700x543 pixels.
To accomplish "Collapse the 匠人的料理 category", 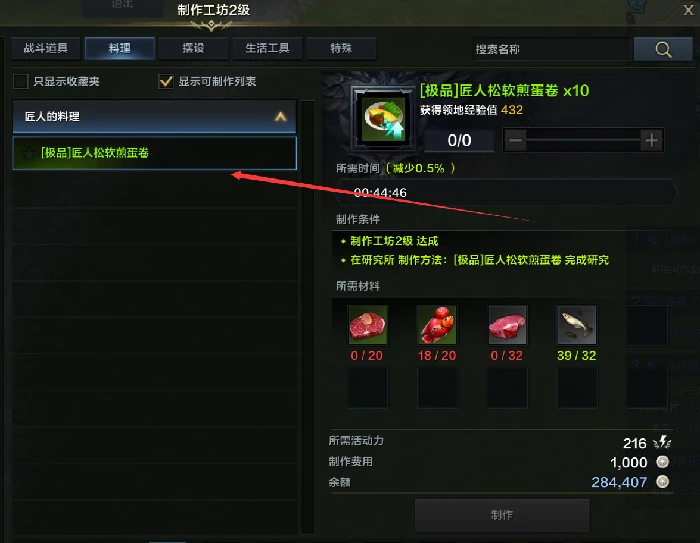I will coord(280,117).
